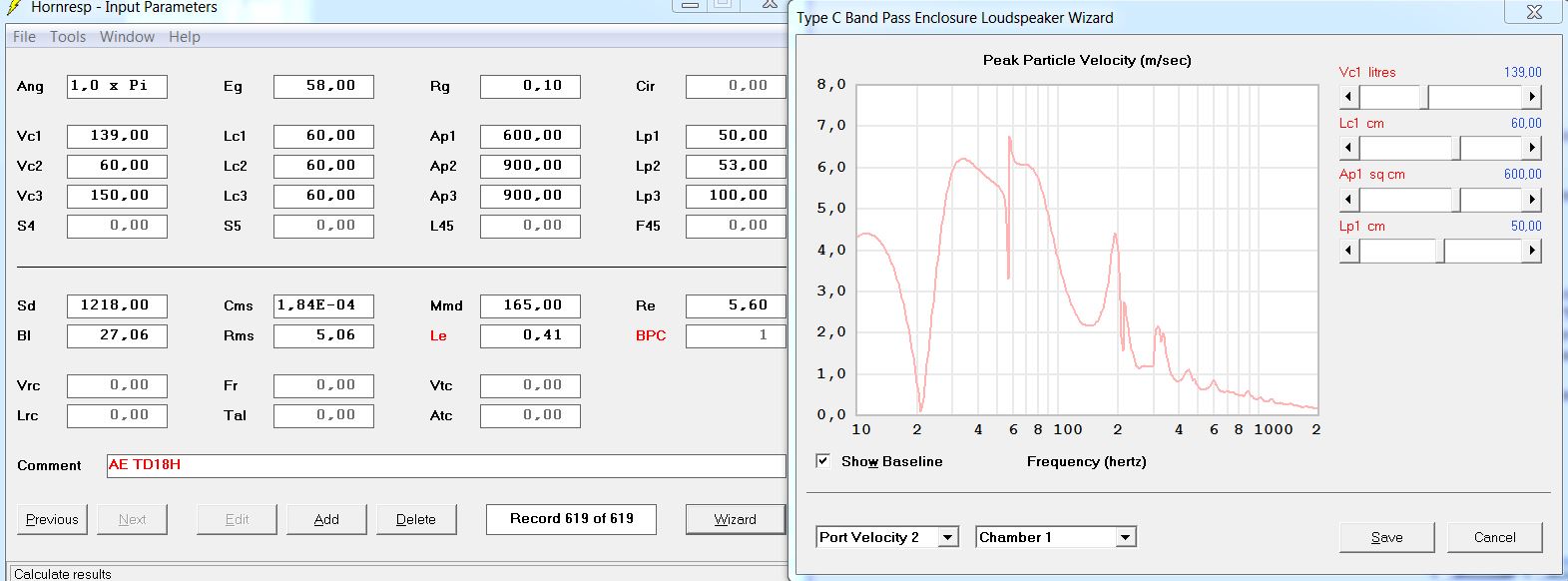The height and width of the screenshot is (581, 1568).
Task: Open the Help menu
Action: point(185,37)
